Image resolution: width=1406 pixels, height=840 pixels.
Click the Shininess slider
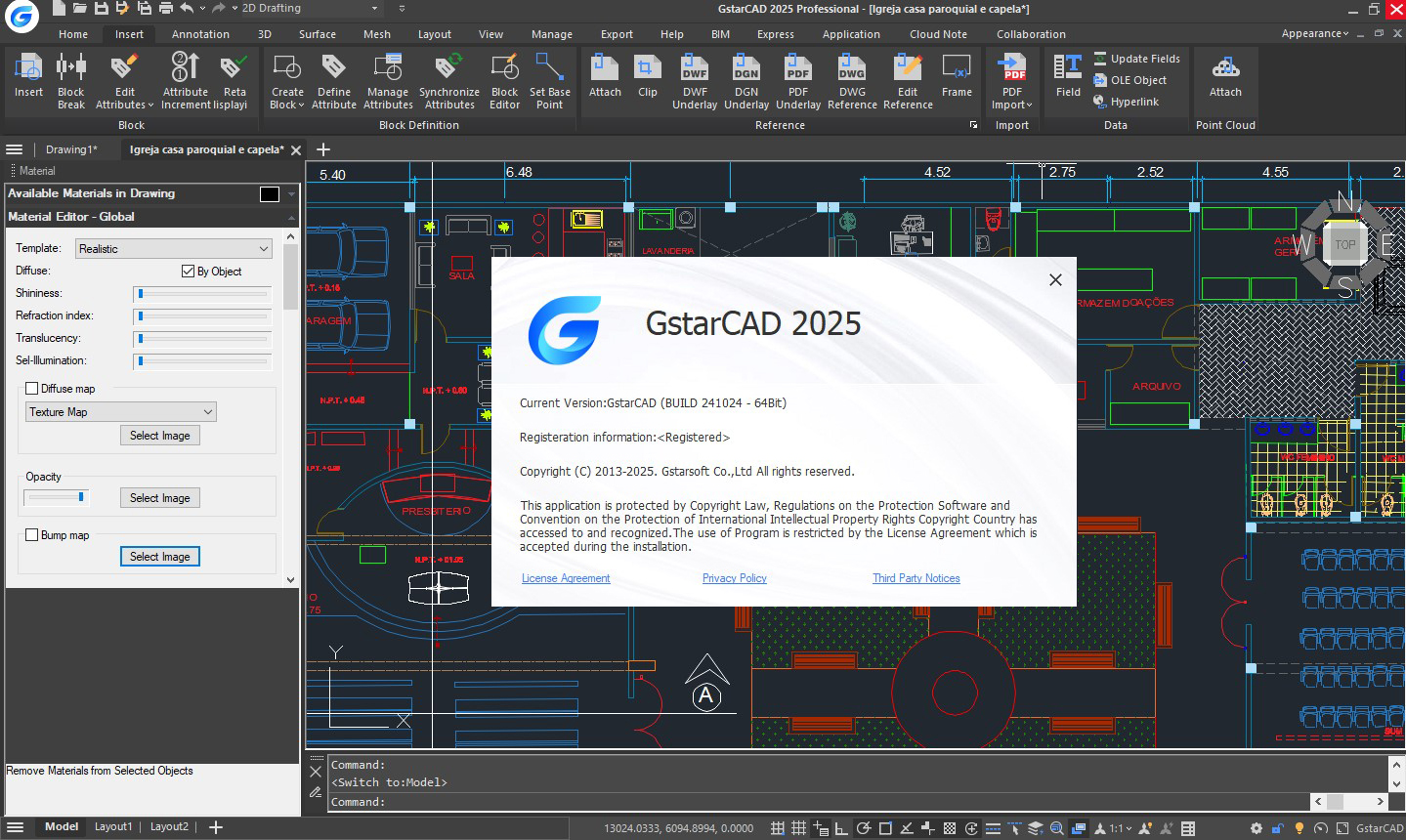click(202, 293)
